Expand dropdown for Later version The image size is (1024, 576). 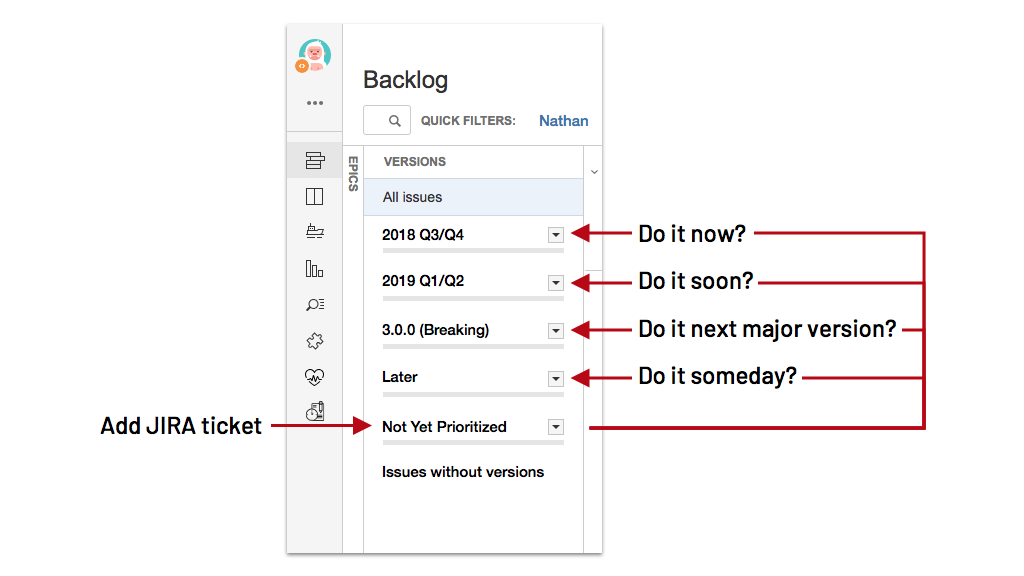tap(556, 379)
